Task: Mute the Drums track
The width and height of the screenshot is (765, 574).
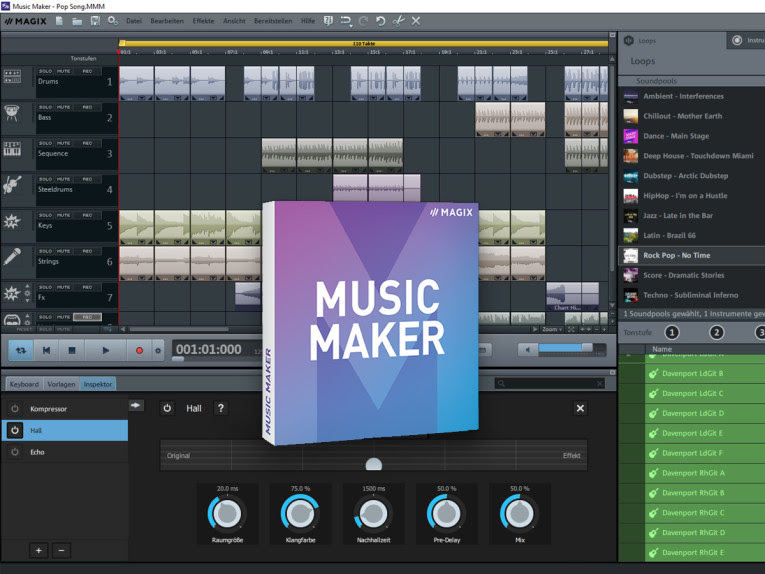Action: pos(63,71)
